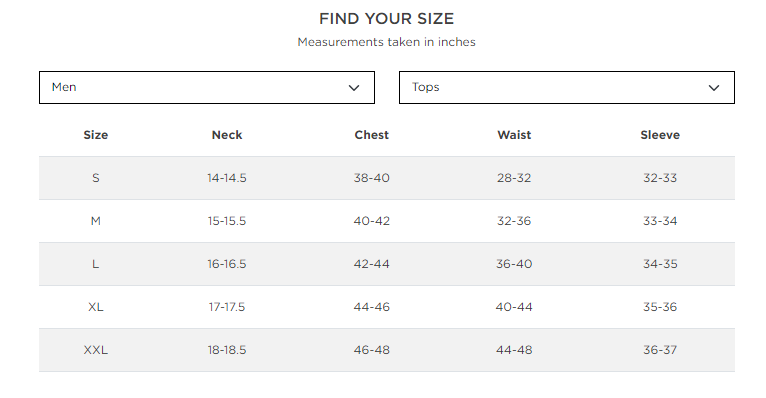Click the Size column header
Screen dimensions: 766x398
[96, 135]
